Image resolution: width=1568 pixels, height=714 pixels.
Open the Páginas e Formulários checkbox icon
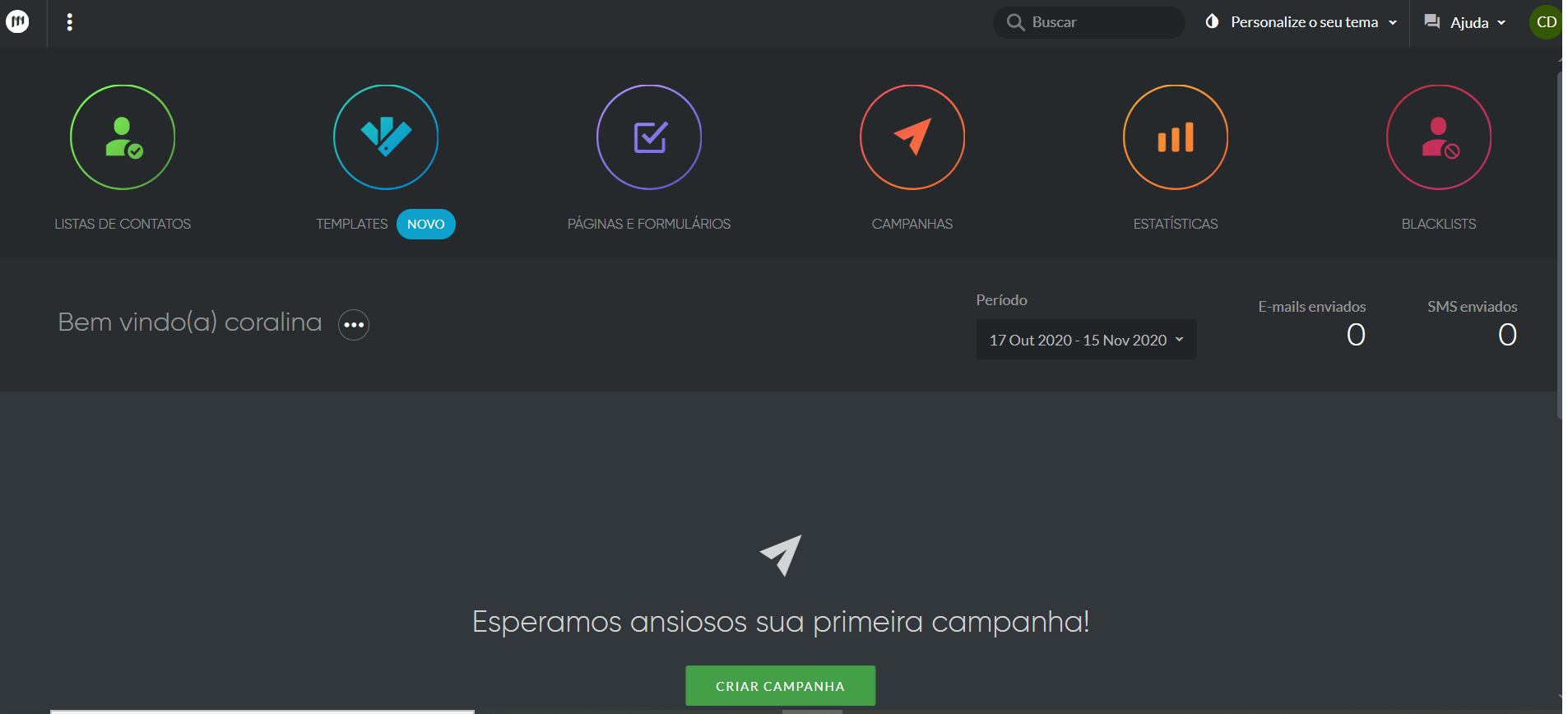click(x=649, y=137)
